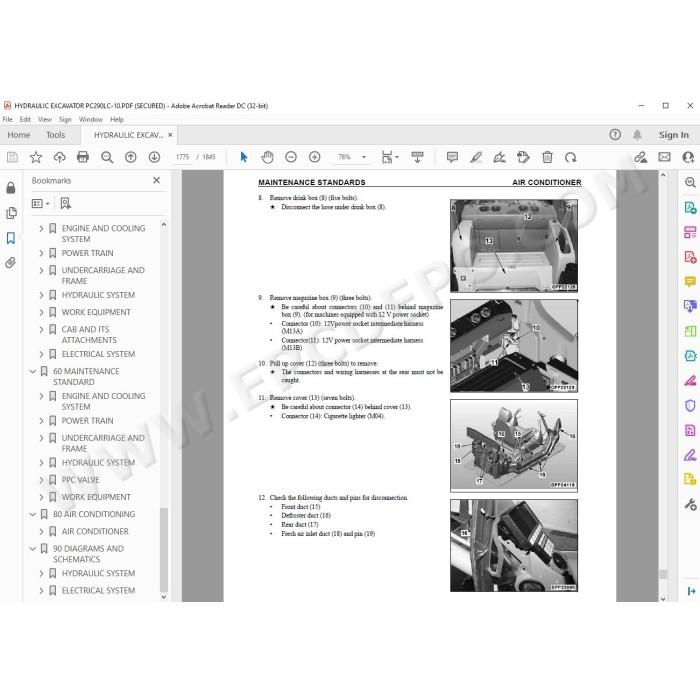
Task: Rotate the page view icon
Action: tap(571, 157)
